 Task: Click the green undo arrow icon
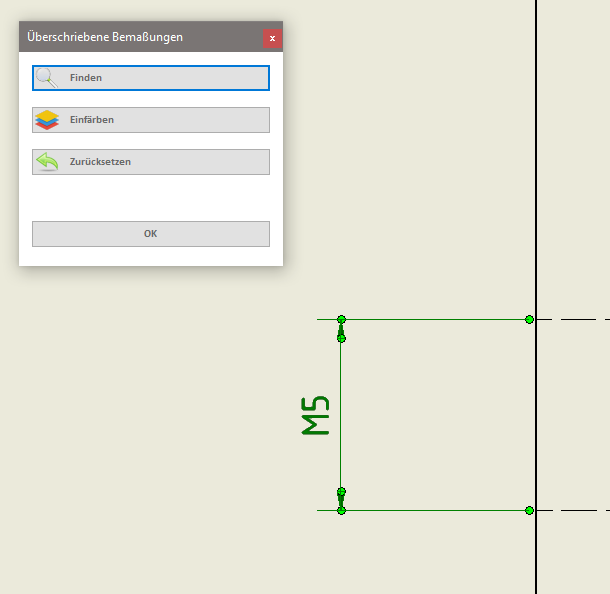pyautogui.click(x=47, y=162)
